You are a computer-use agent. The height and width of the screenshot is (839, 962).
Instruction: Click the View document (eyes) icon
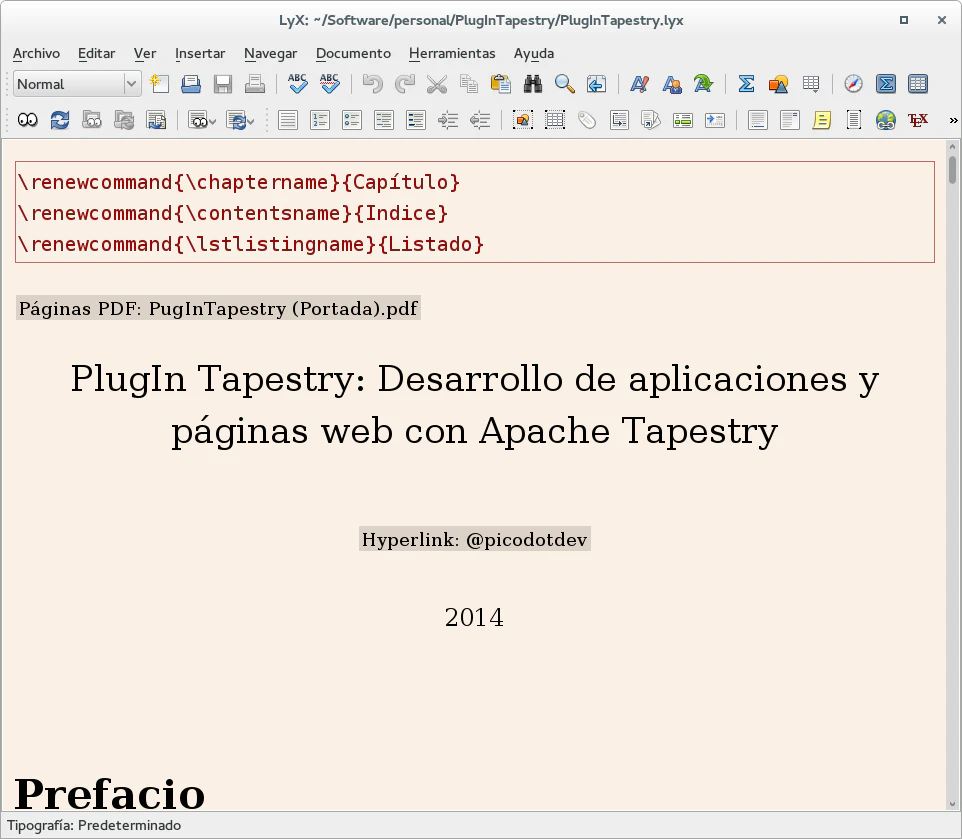[x=28, y=120]
